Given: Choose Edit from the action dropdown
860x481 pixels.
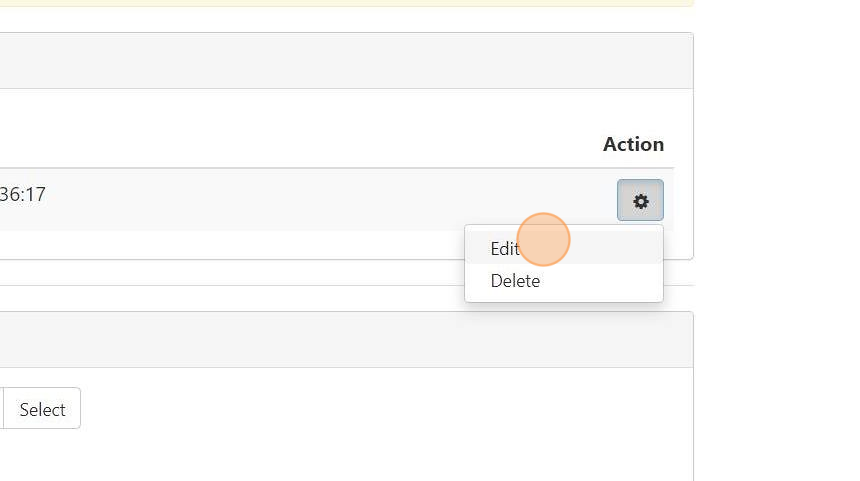Looking at the screenshot, I should 504,249.
